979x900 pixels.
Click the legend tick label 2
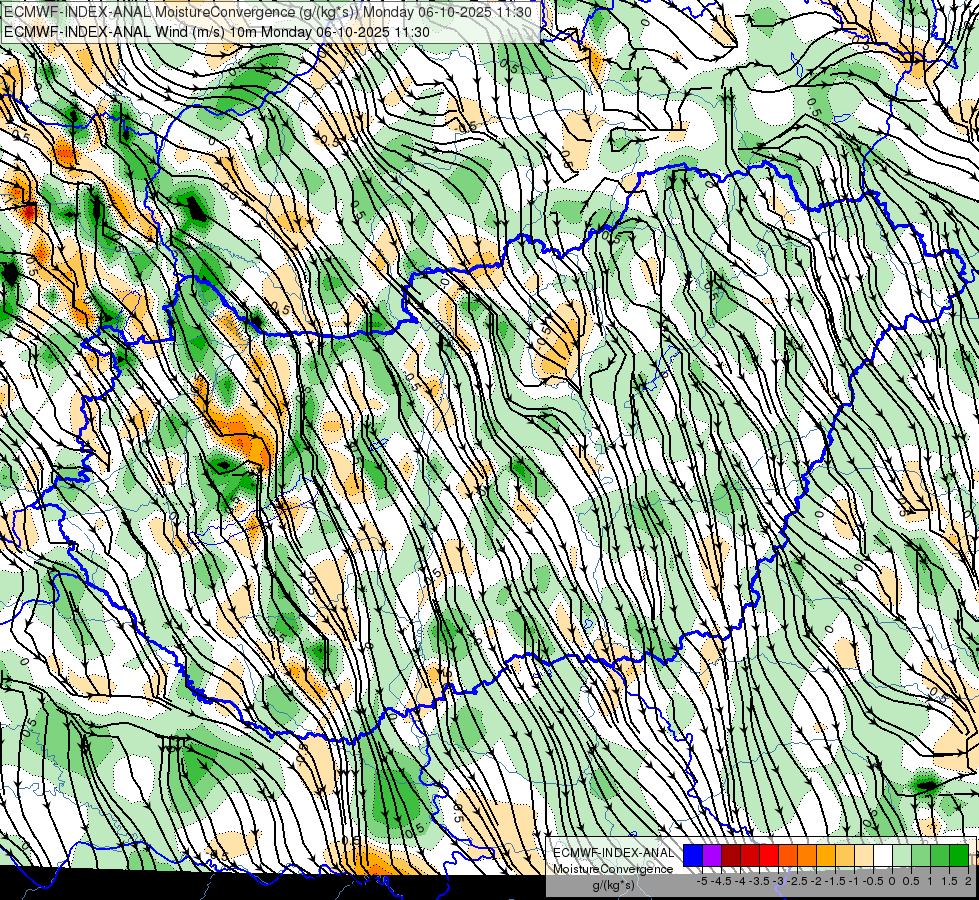click(x=968, y=881)
